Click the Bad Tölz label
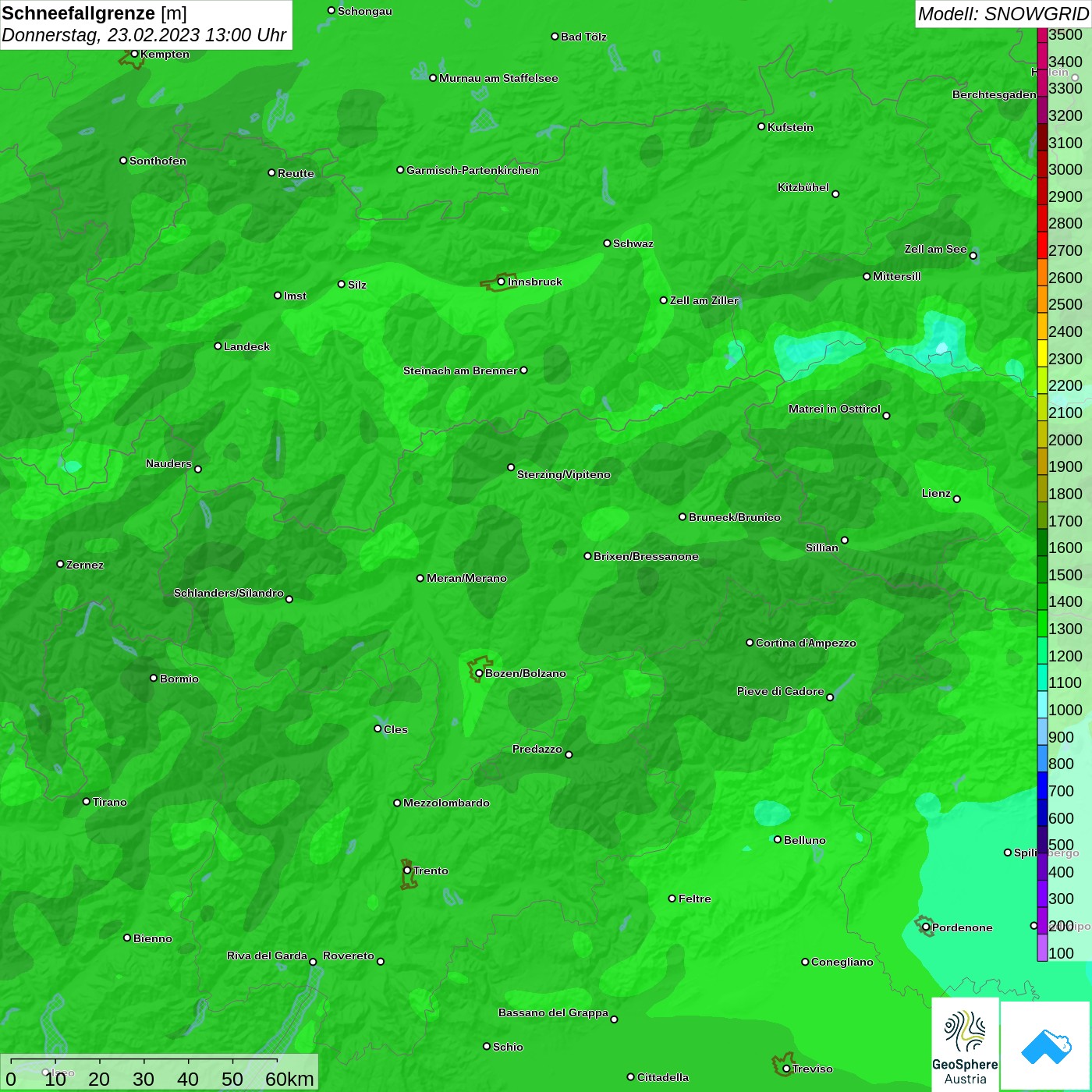Image resolution: width=1092 pixels, height=1092 pixels. (583, 37)
